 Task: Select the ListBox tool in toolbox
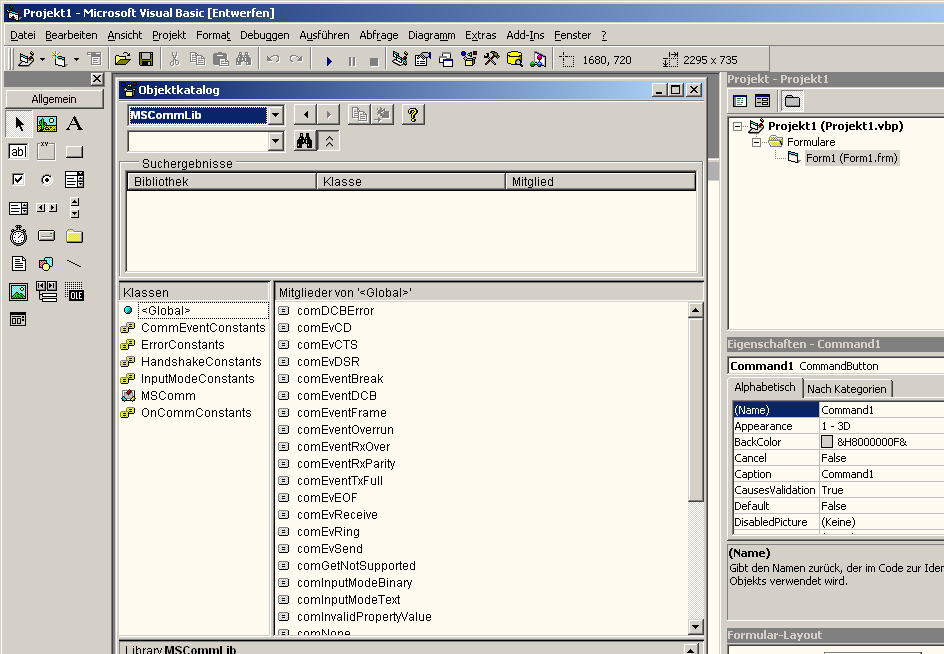(x=19, y=208)
